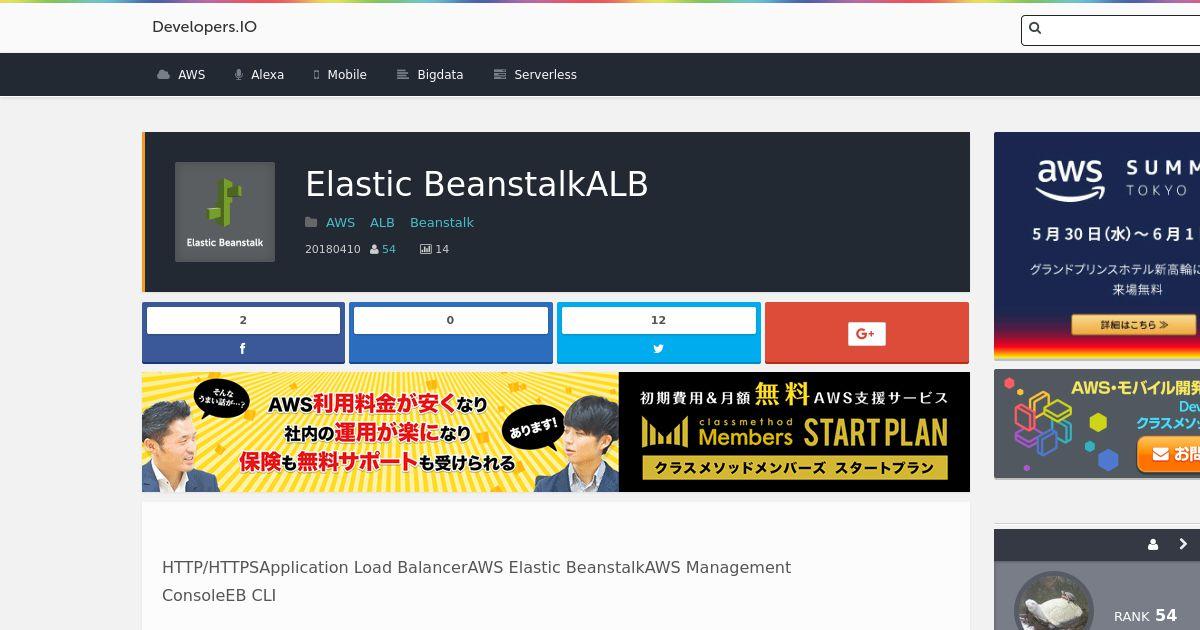Screen dimensions: 1200x630
Task: Click the RANK 54 text
Action: pos(1145,616)
